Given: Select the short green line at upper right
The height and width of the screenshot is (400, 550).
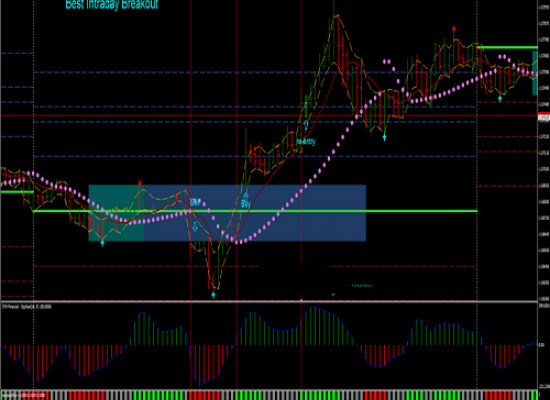Looking at the screenshot, I should 507,47.
